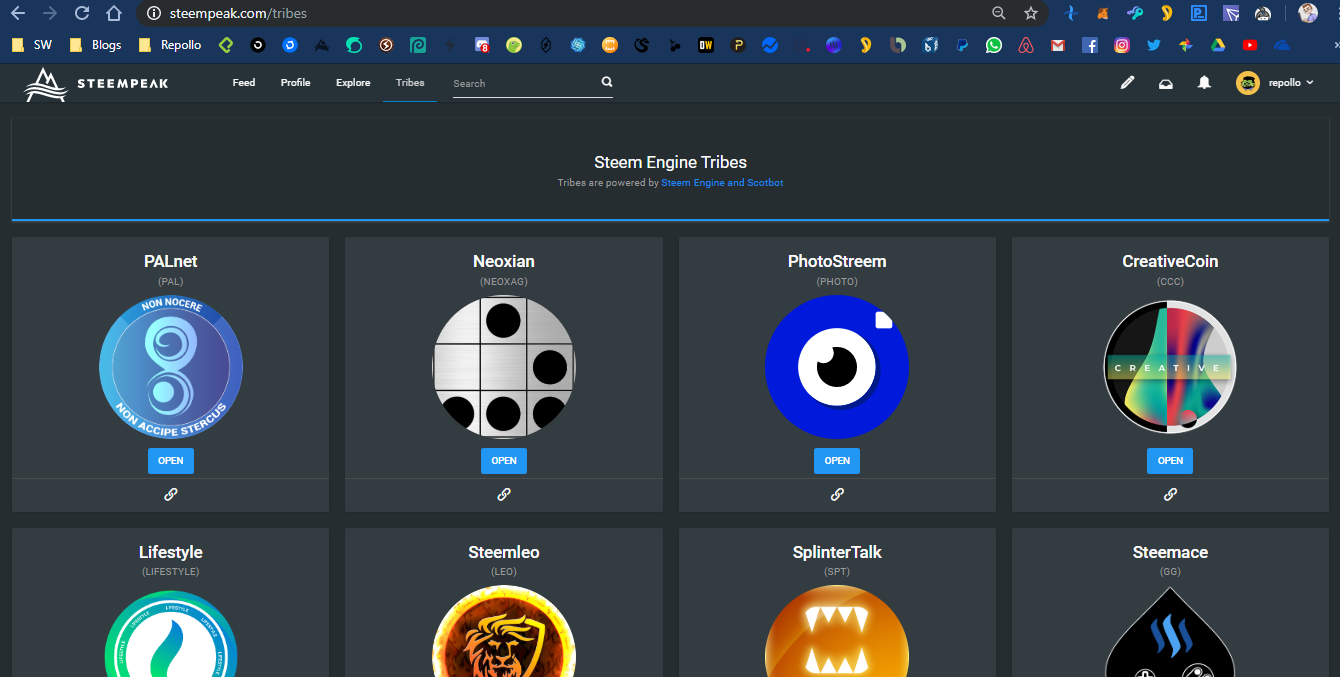1340x677 pixels.
Task: Open the wallet icon in header
Action: pyautogui.click(x=1165, y=83)
